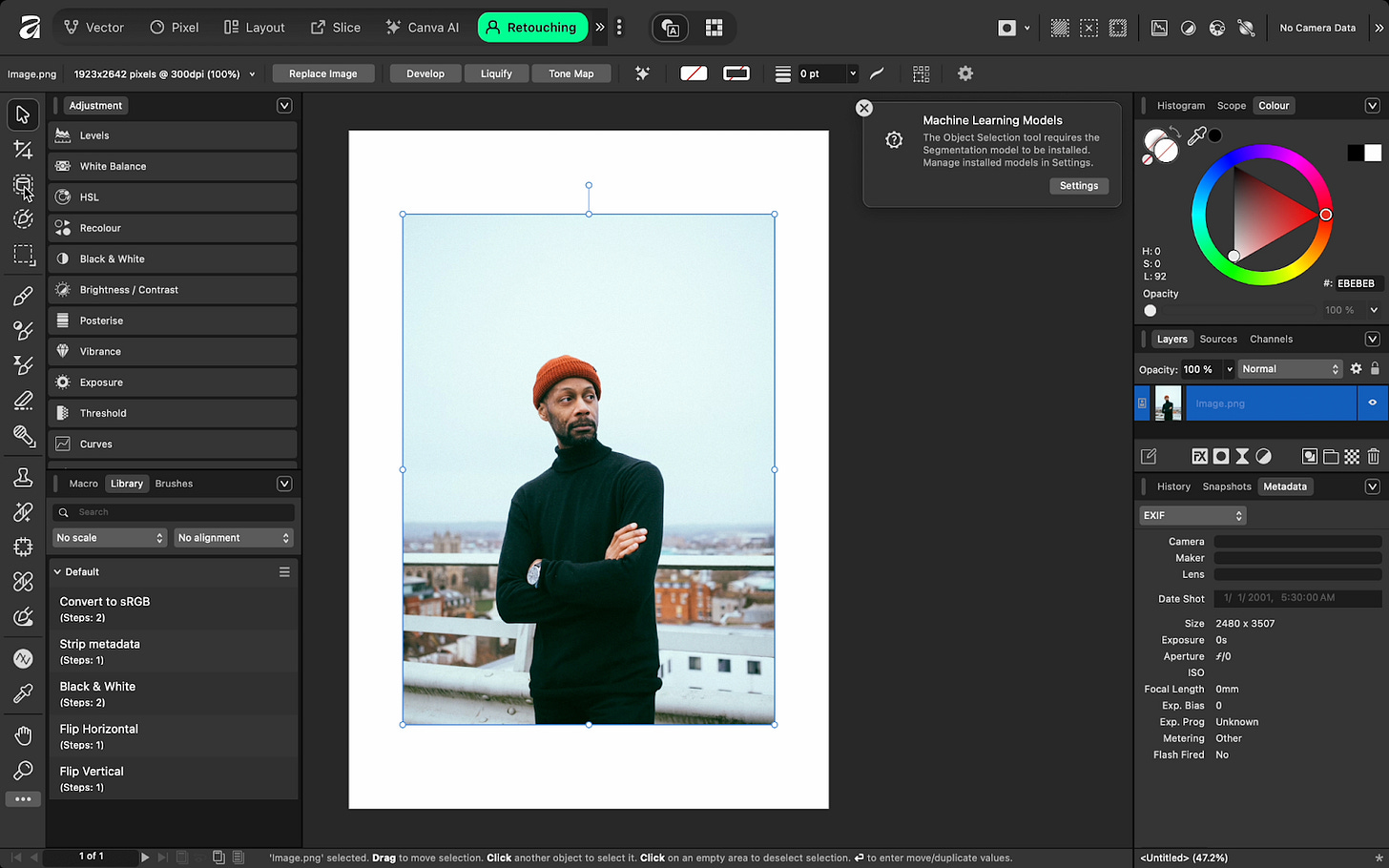The height and width of the screenshot is (868, 1389).
Task: Select the Crop tool
Action: 23,150
